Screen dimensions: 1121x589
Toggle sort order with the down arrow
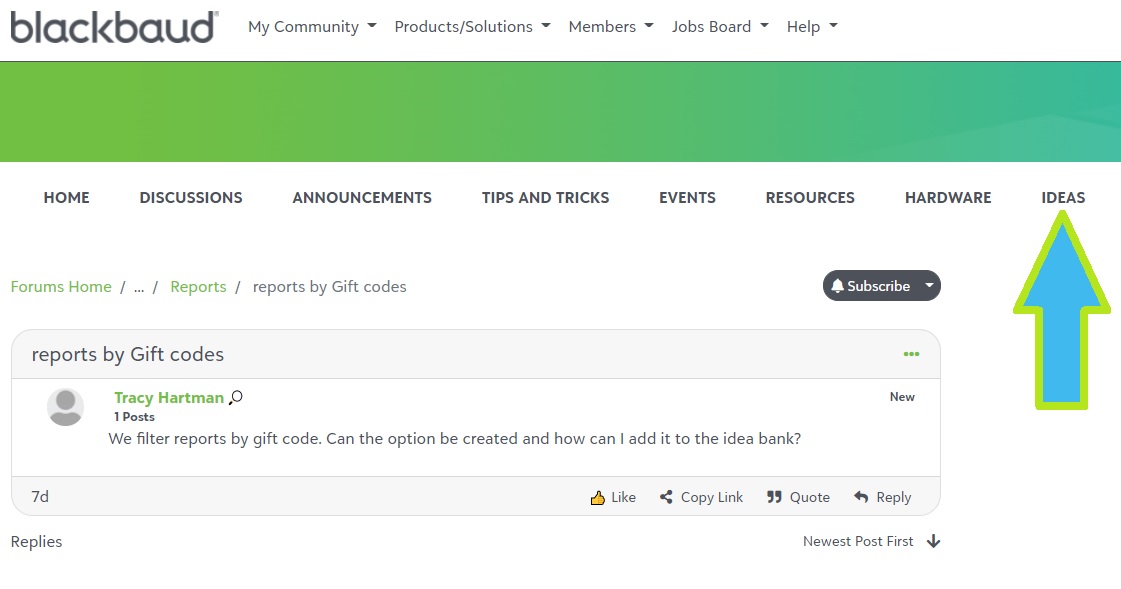(x=934, y=541)
